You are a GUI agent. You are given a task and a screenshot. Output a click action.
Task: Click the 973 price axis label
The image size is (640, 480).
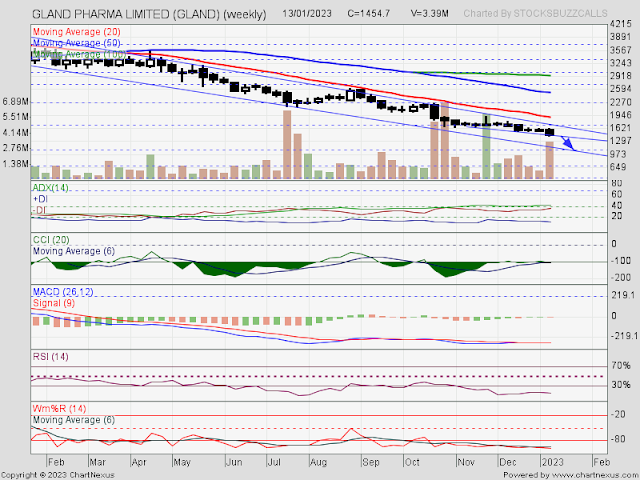(618, 154)
